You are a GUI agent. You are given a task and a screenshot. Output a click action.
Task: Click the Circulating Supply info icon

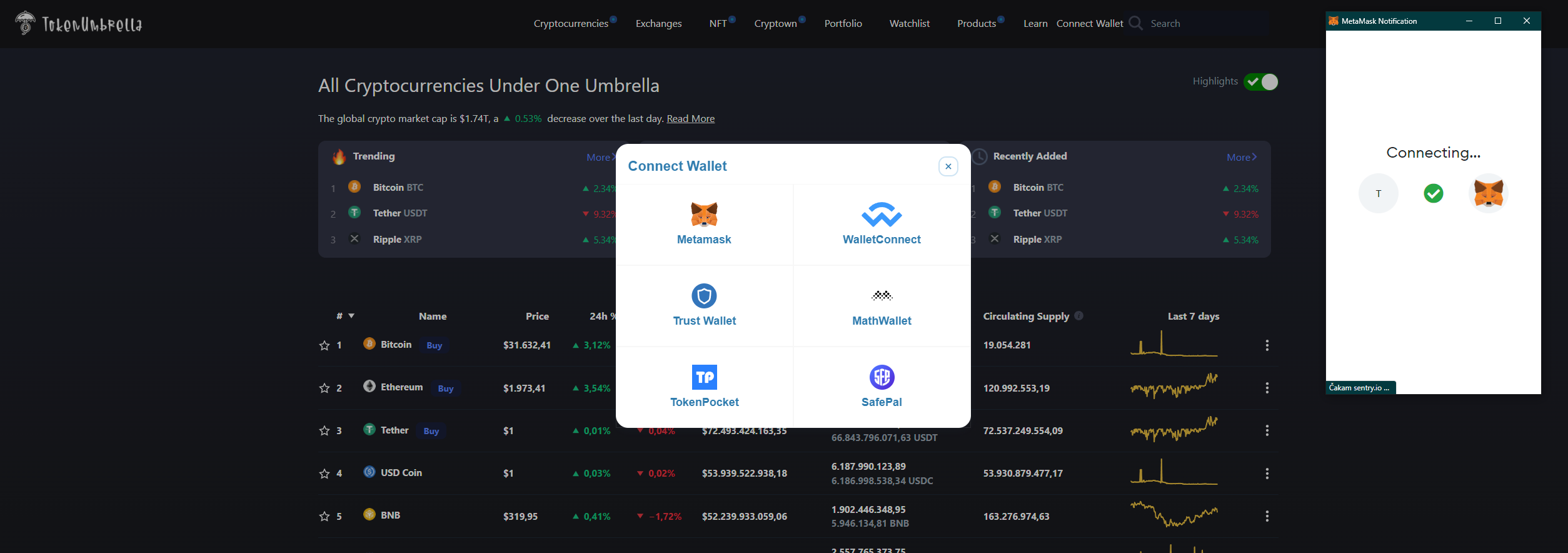(x=1078, y=316)
